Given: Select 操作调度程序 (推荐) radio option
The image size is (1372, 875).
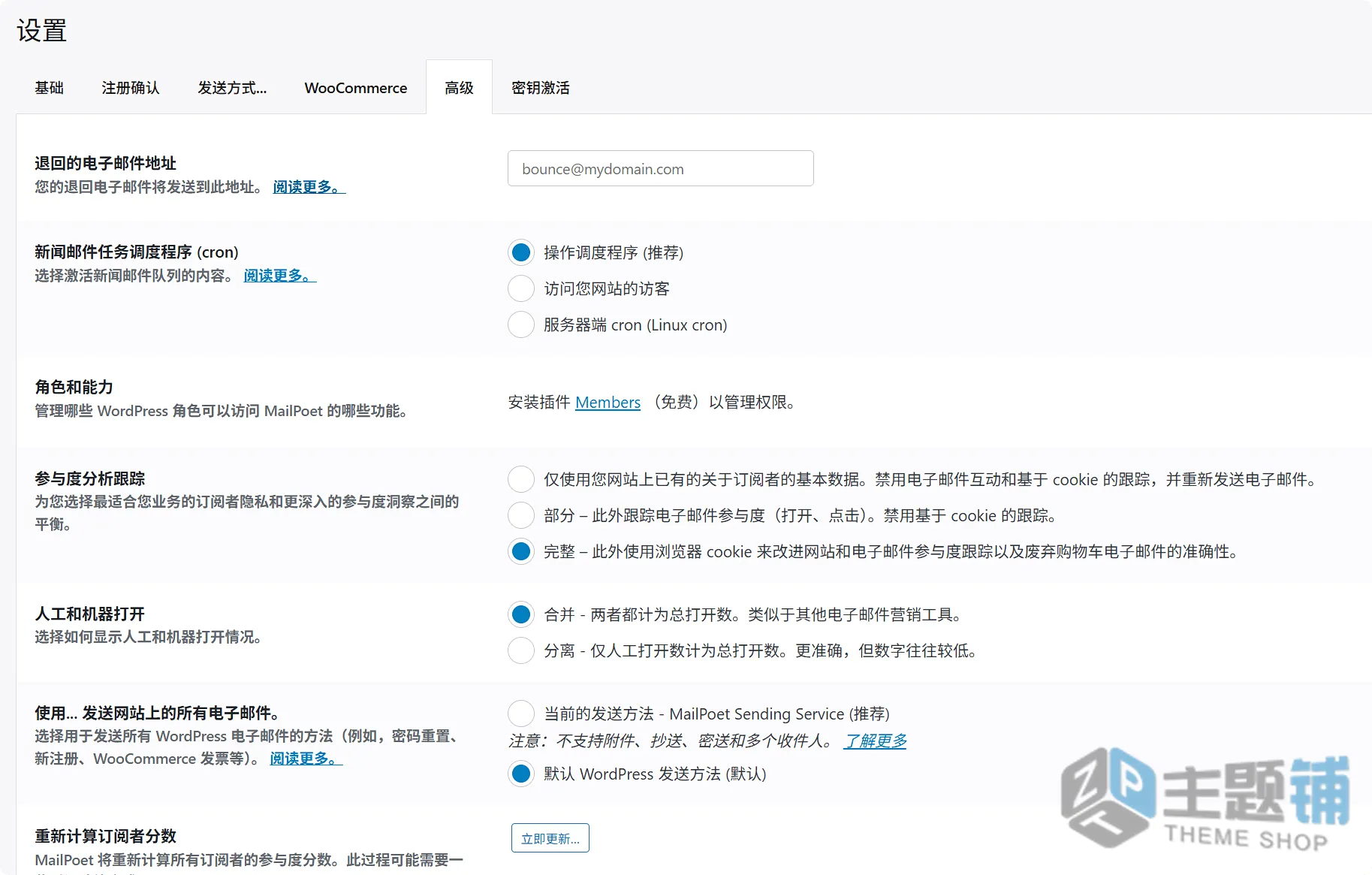Looking at the screenshot, I should pyautogui.click(x=521, y=252).
